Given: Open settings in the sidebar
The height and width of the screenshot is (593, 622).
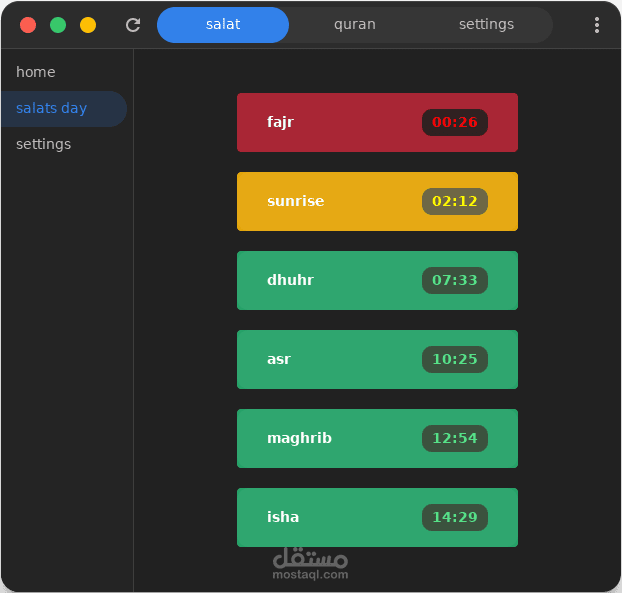Looking at the screenshot, I should click(64, 144).
